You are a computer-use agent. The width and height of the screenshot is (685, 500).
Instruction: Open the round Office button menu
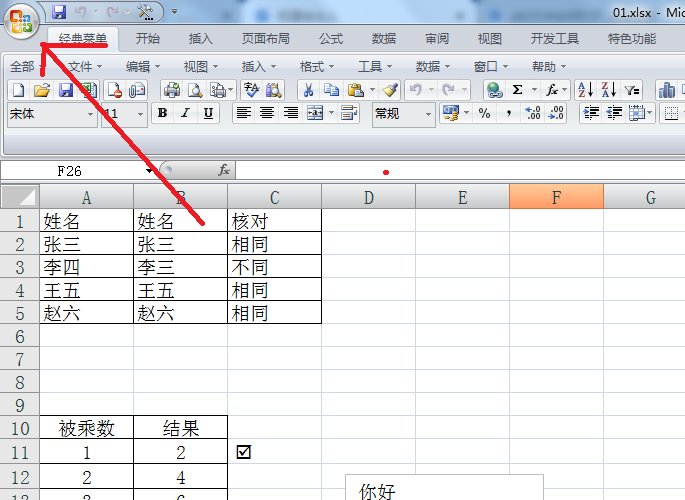click(x=21, y=21)
